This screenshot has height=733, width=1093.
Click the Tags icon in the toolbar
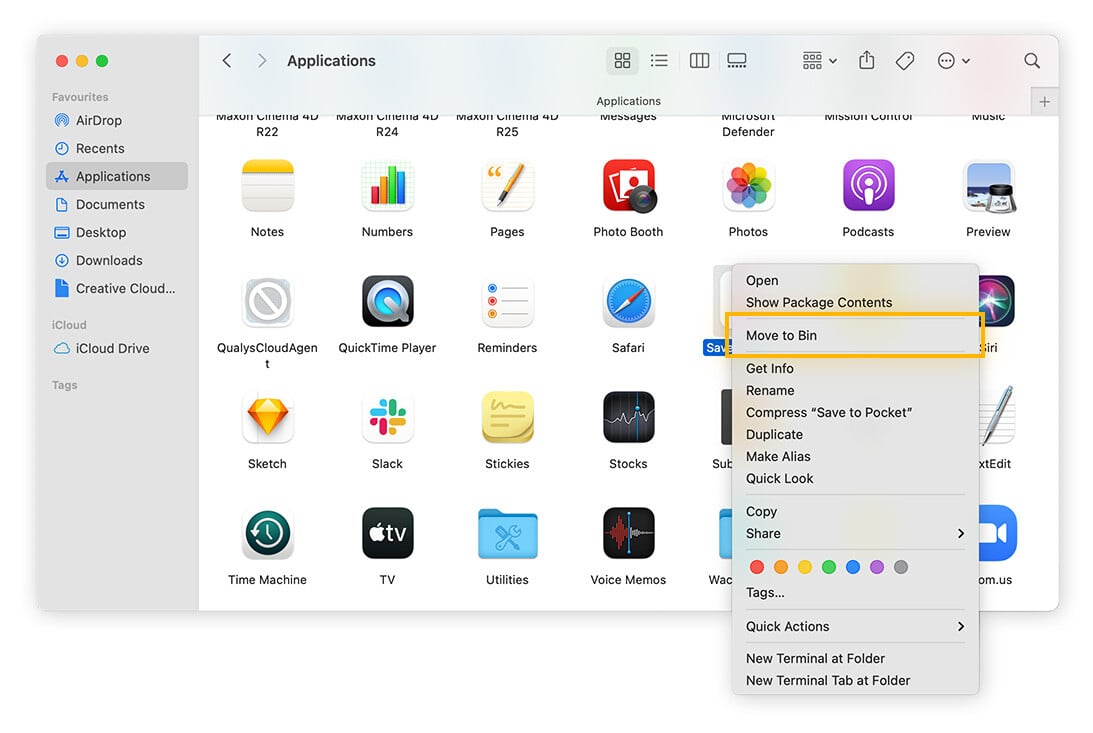tap(904, 60)
